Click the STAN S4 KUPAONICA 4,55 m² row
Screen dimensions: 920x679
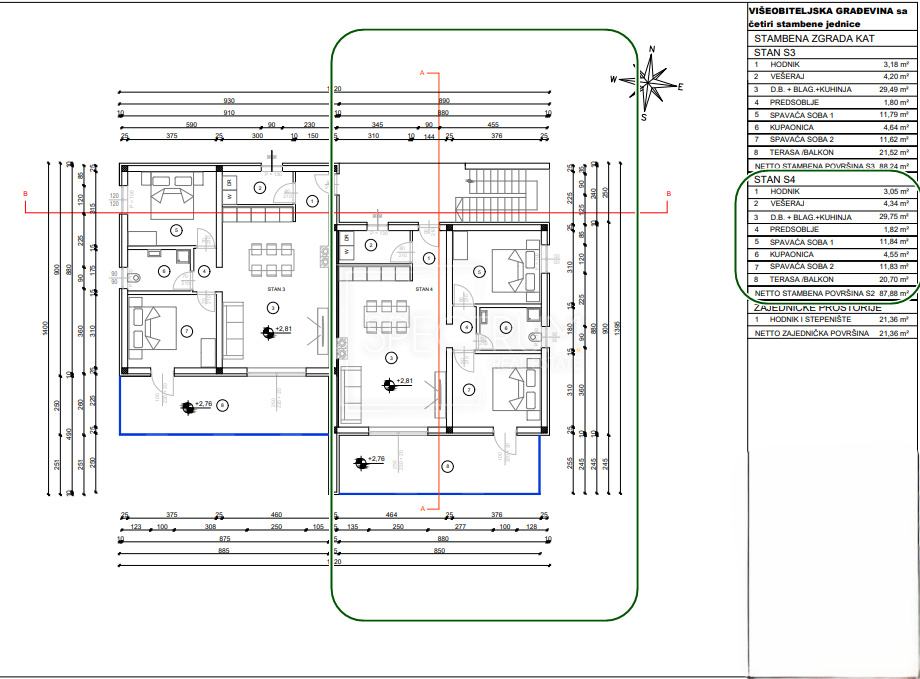(x=831, y=255)
